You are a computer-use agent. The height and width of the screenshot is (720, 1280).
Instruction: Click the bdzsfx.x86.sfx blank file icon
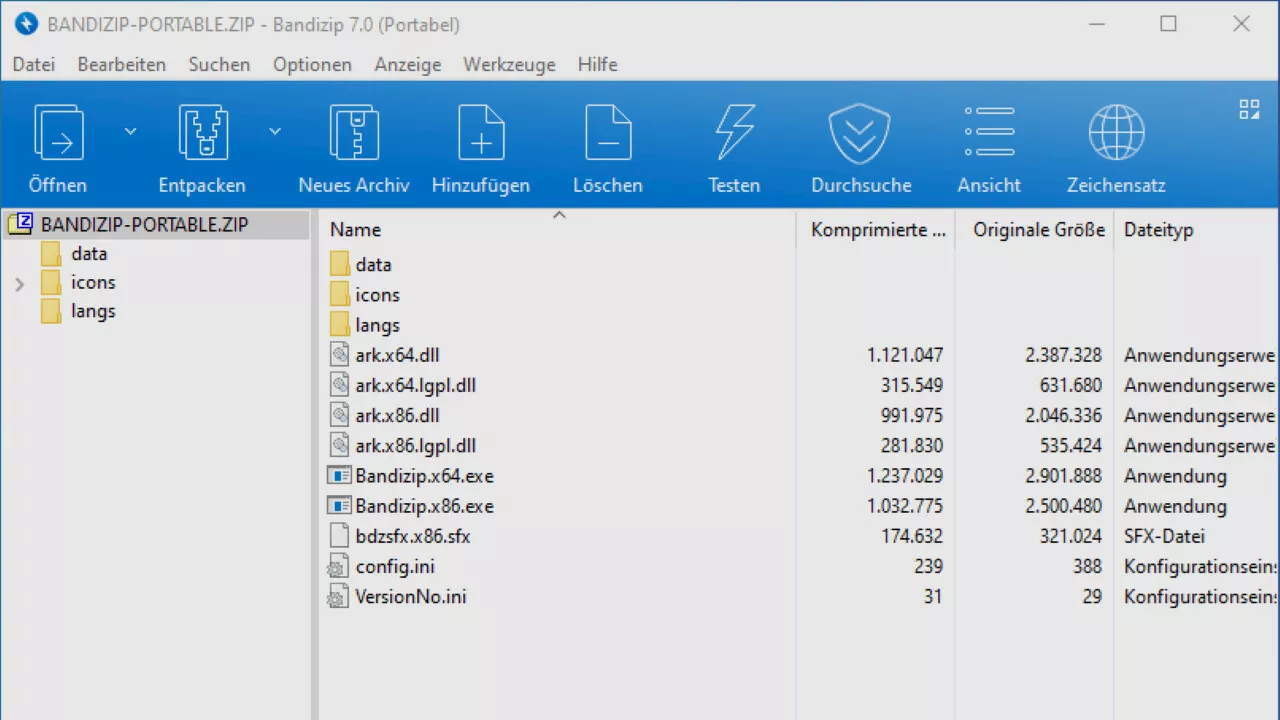tap(339, 536)
